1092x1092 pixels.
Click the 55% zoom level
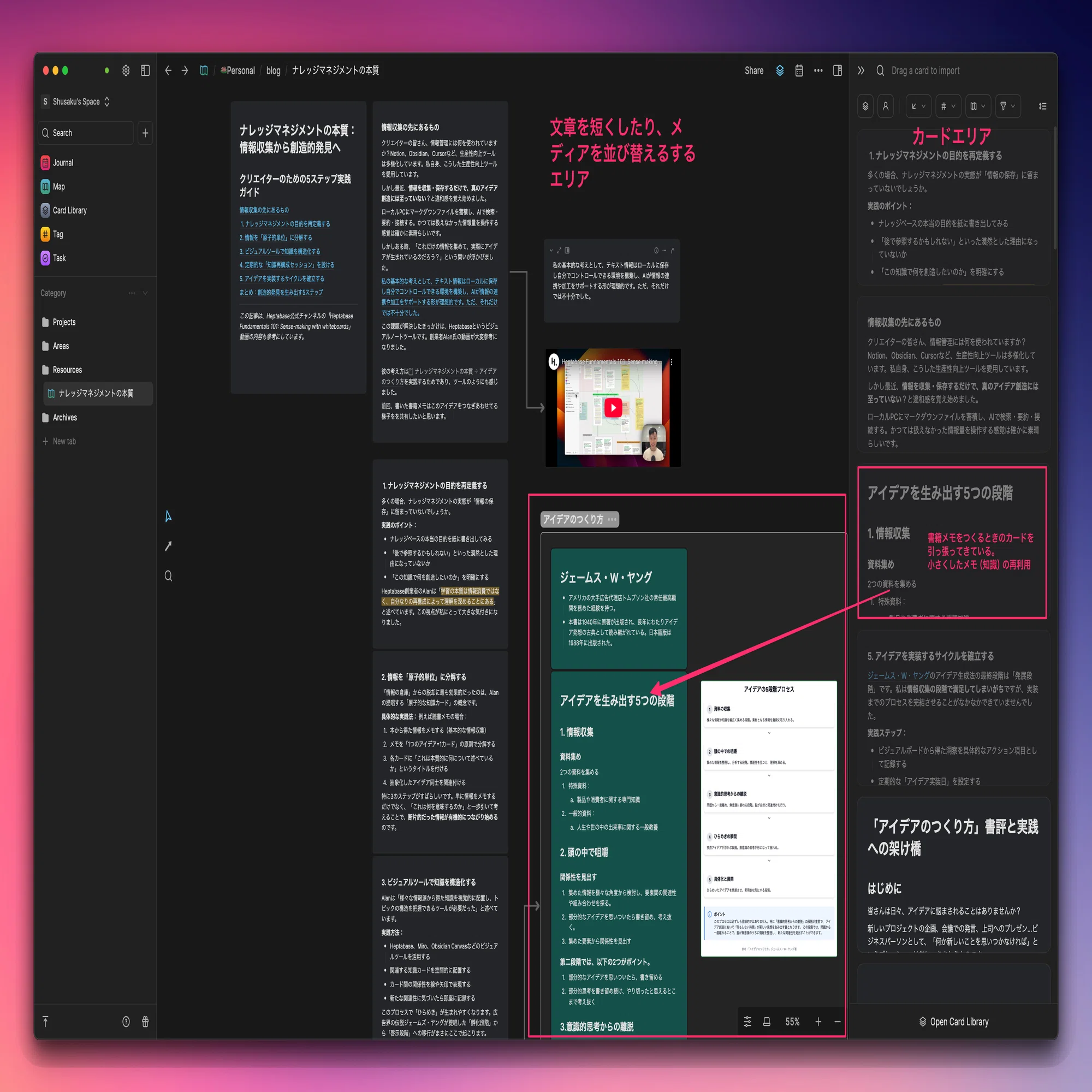(792, 1022)
